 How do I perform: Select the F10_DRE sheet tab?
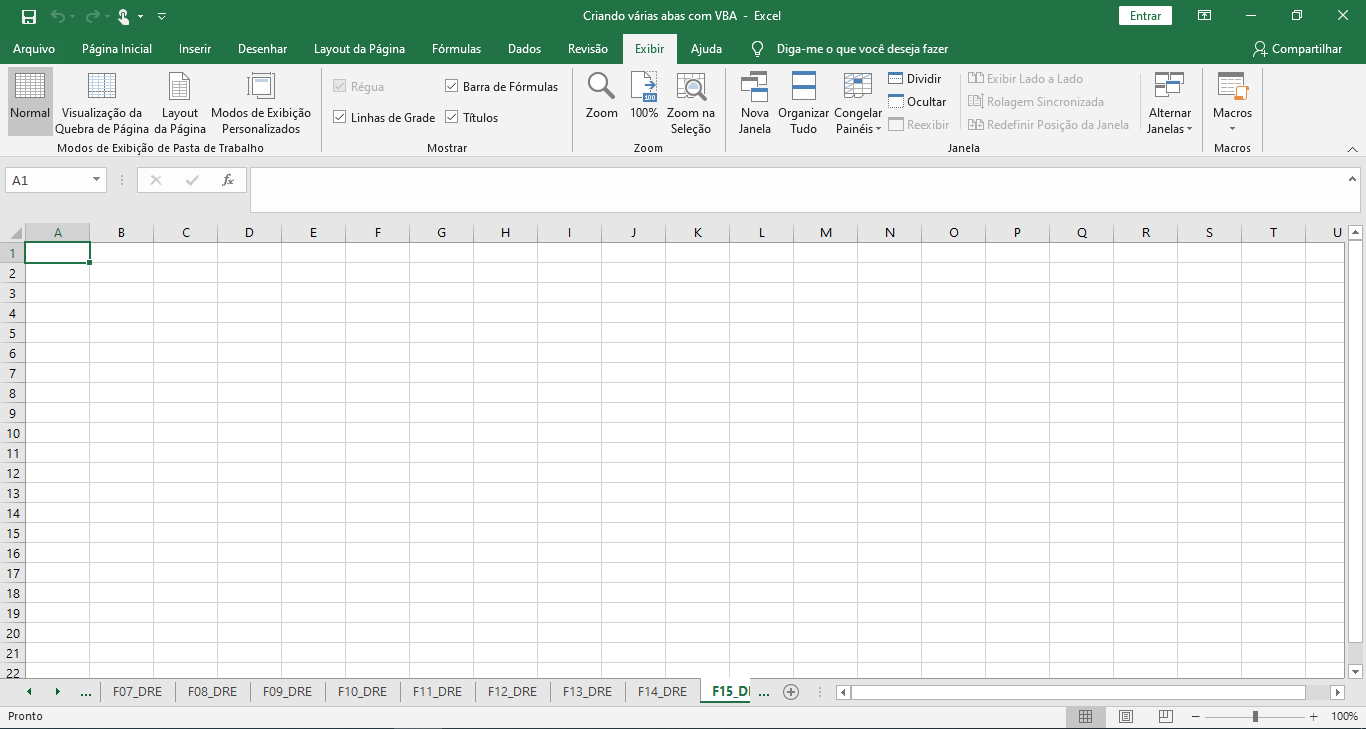tap(362, 691)
